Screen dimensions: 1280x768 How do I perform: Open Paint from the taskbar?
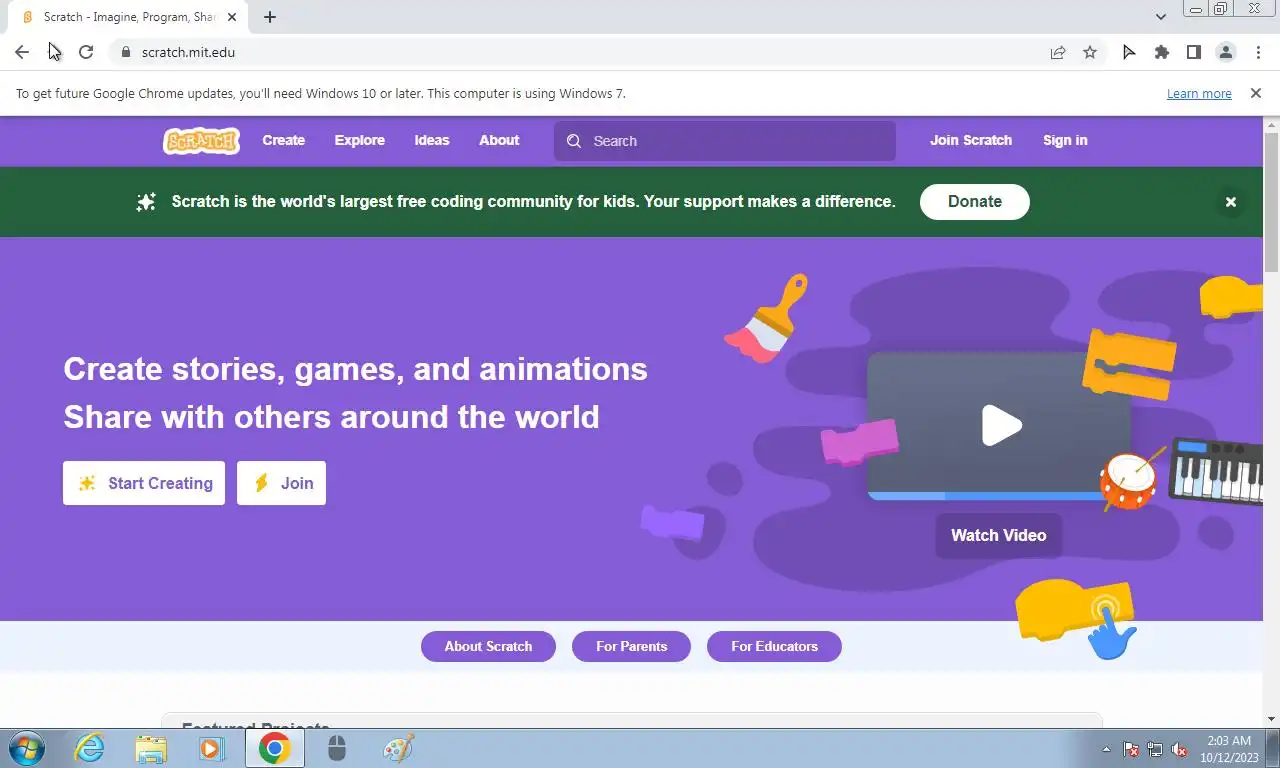[x=398, y=748]
